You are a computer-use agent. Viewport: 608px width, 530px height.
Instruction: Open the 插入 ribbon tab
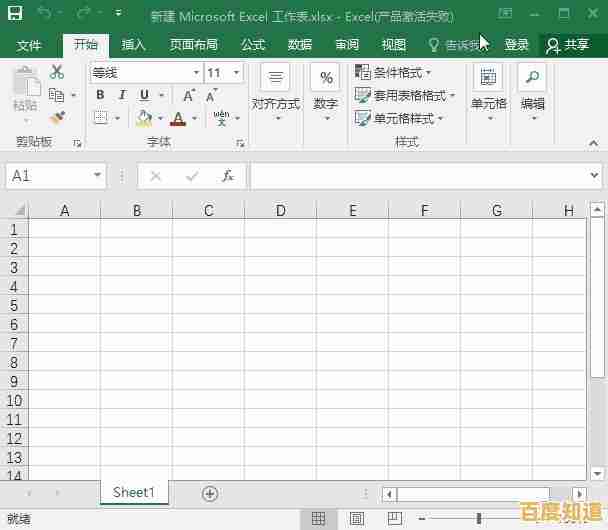click(x=133, y=45)
